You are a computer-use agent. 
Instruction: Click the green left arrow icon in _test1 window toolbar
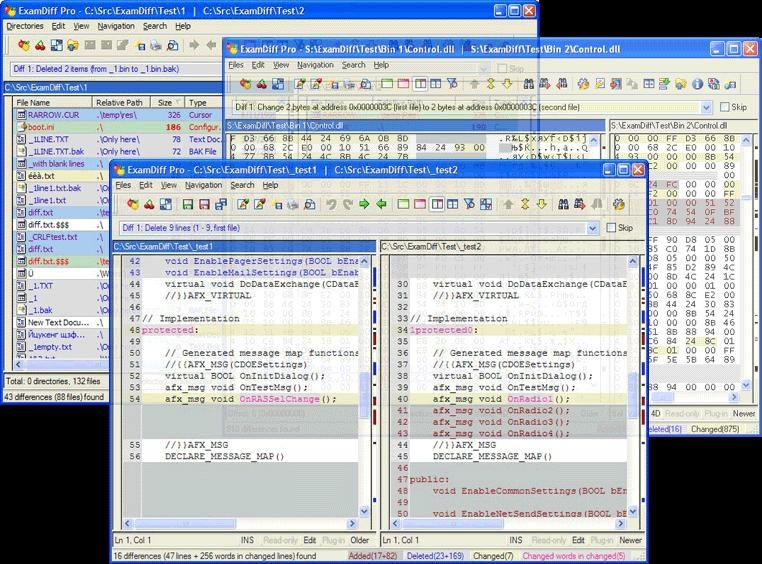(381, 204)
